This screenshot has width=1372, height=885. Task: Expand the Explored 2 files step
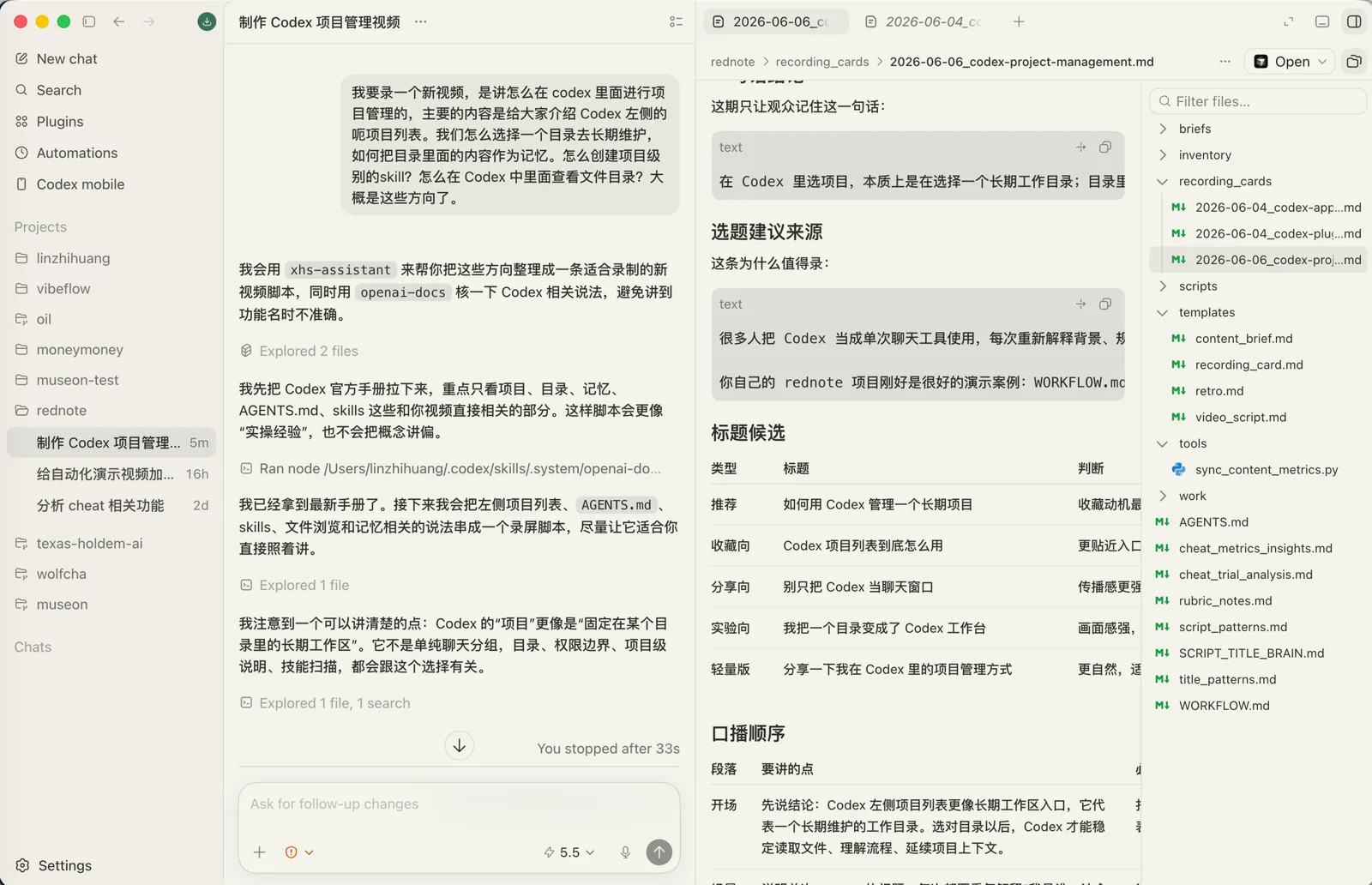[x=299, y=351]
